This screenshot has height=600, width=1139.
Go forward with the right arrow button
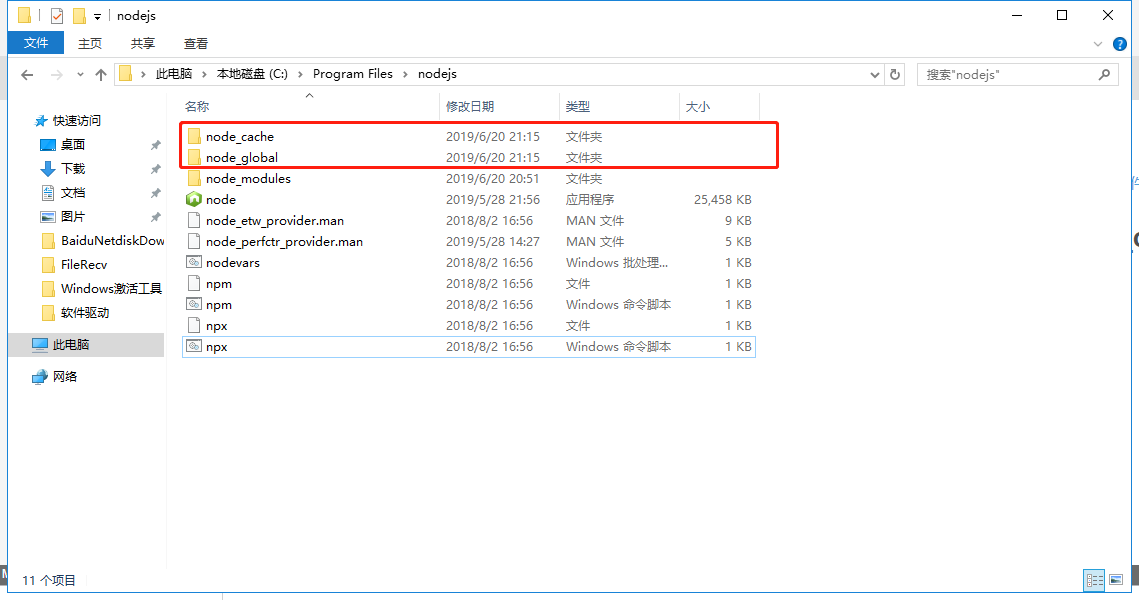click(x=56, y=74)
